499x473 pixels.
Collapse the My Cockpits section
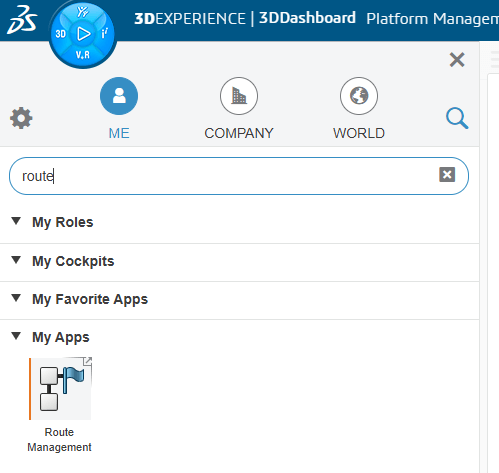16,259
